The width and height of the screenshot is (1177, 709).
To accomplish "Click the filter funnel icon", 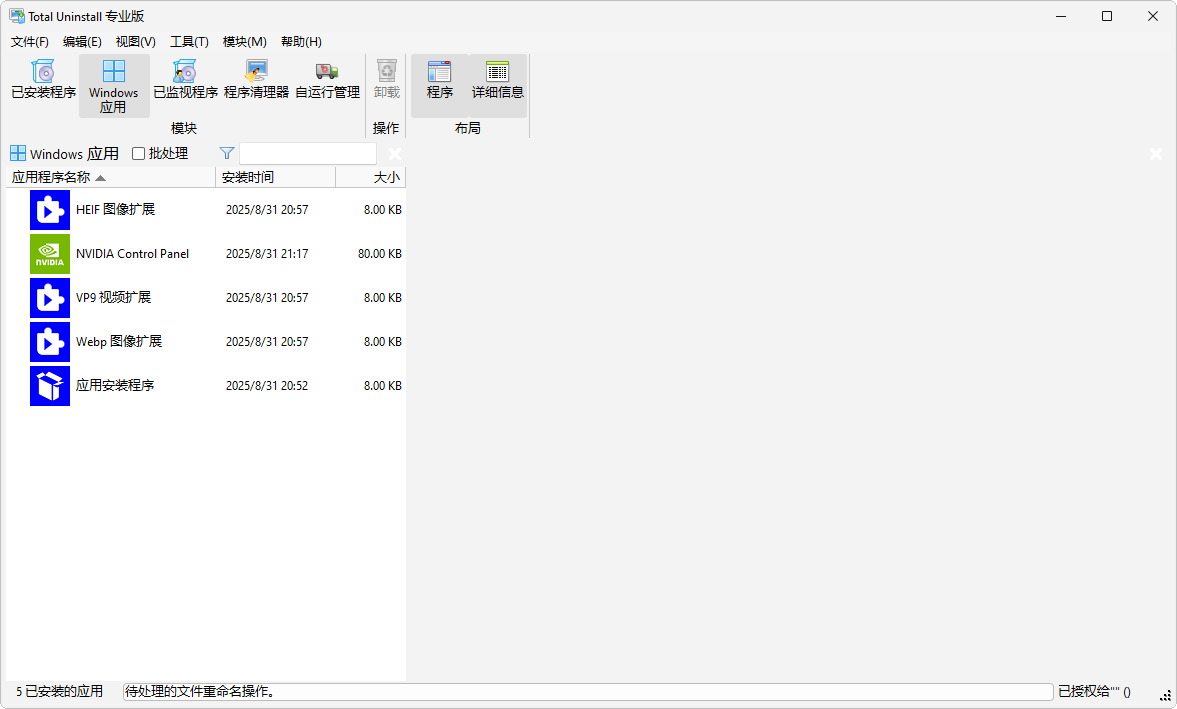I will coord(226,153).
